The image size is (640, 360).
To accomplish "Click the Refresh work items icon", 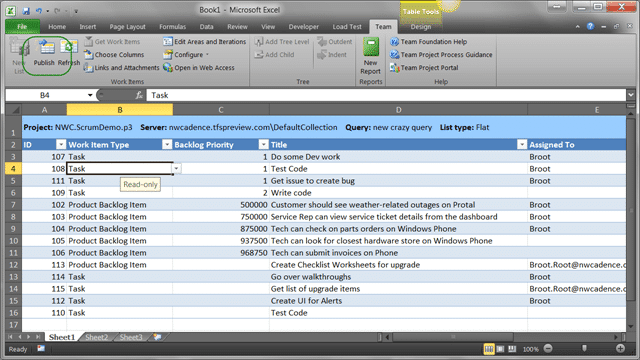I will 69,53.
